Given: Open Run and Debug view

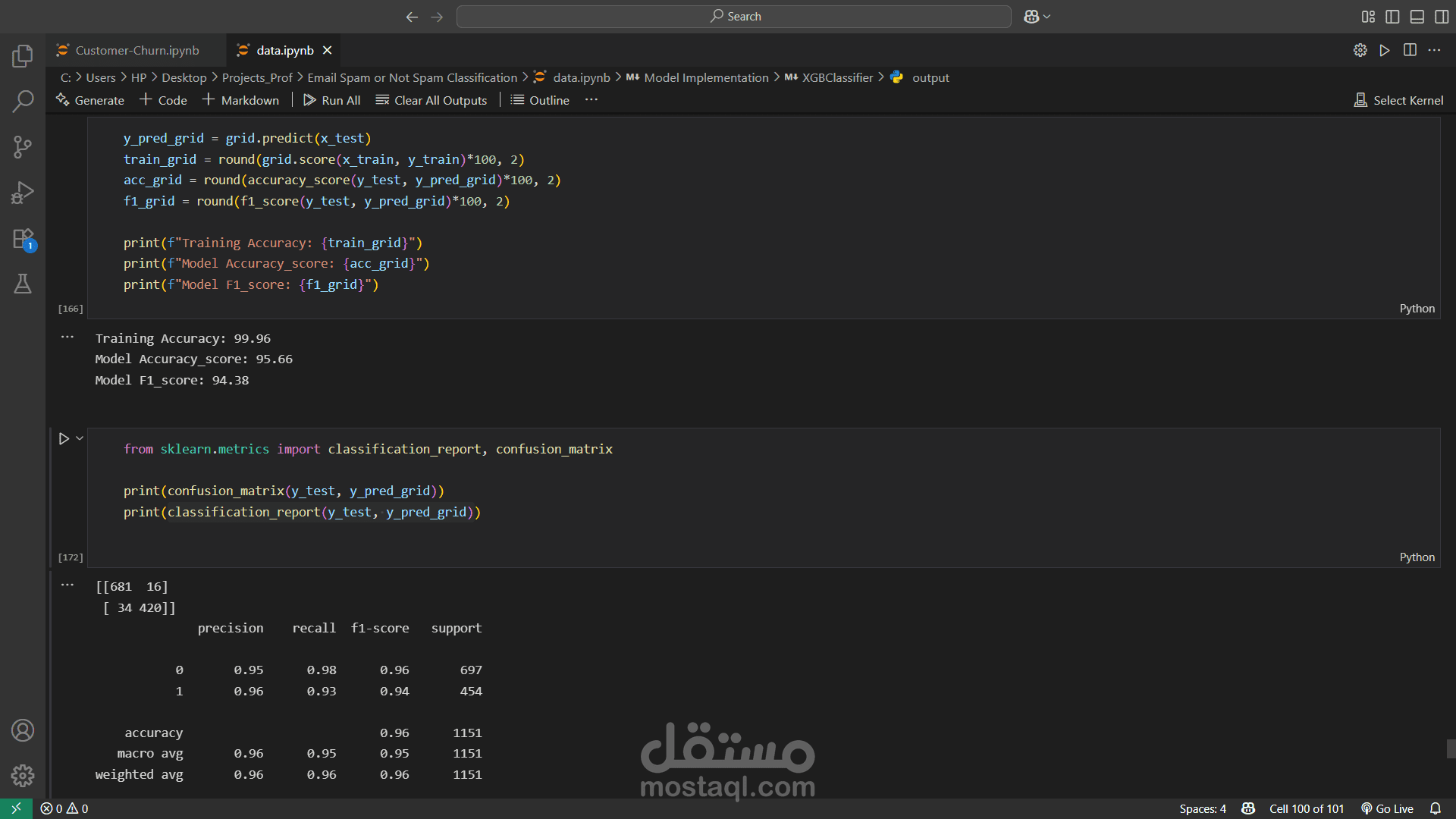Looking at the screenshot, I should coord(23,193).
